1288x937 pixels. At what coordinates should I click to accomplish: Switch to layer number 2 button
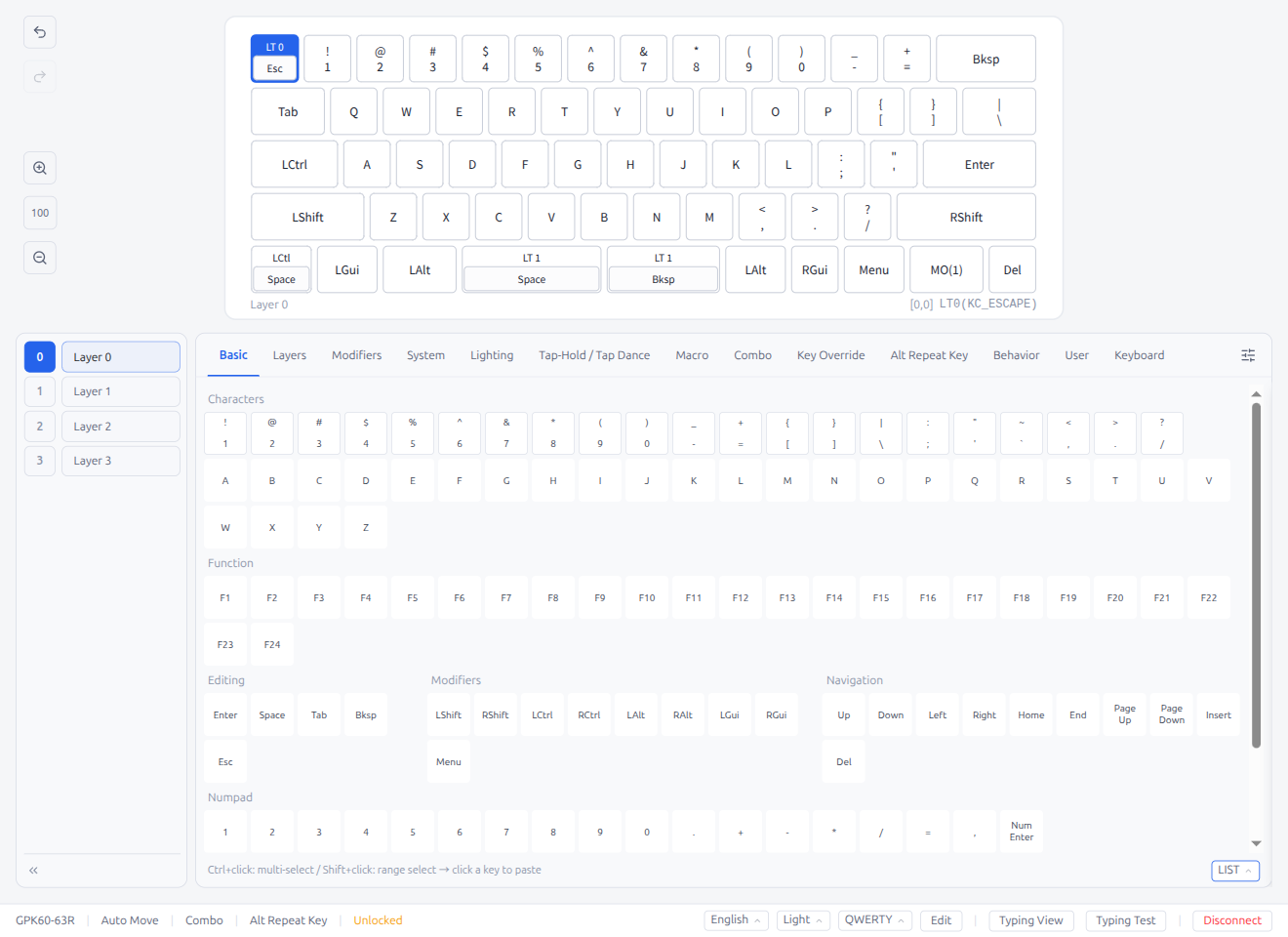click(x=40, y=427)
